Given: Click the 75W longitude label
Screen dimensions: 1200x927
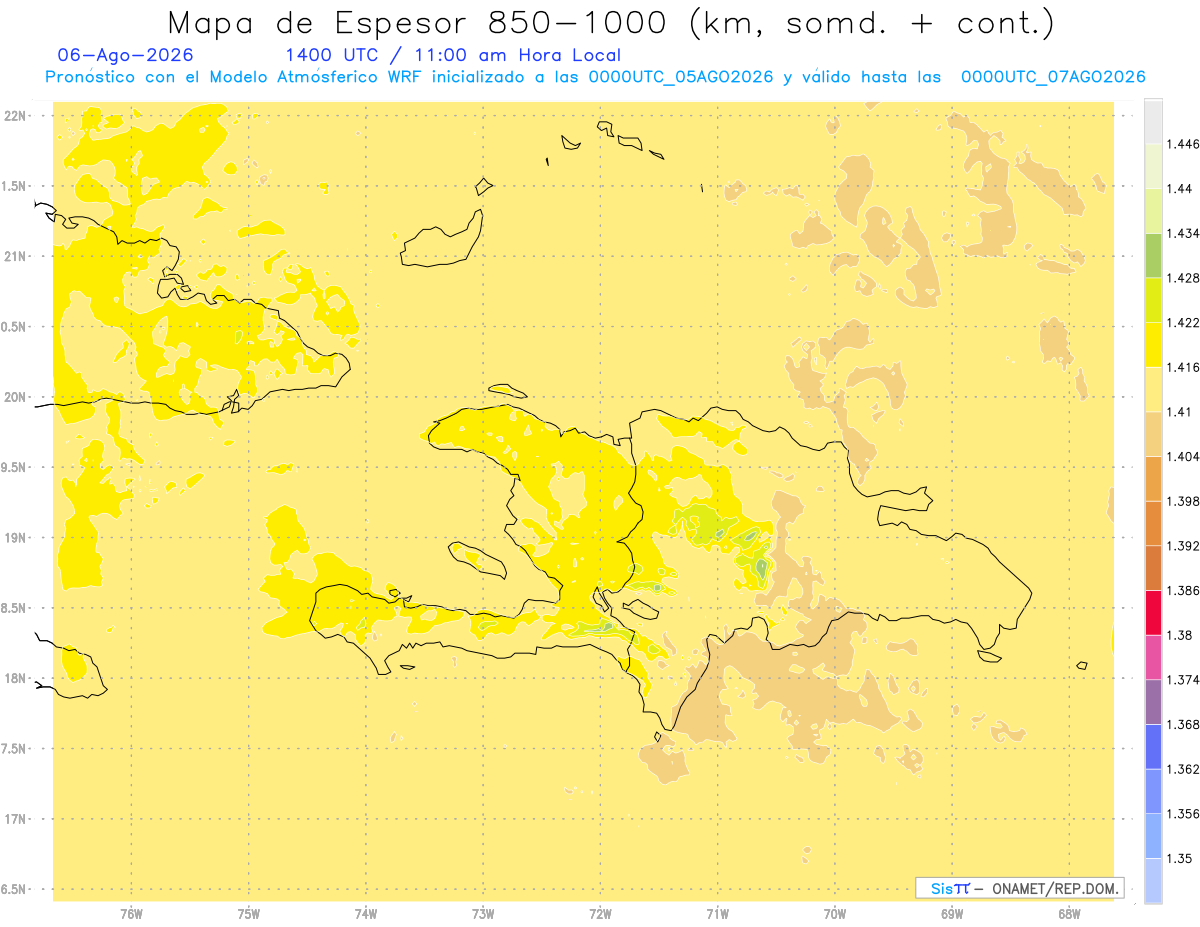Looking at the screenshot, I should click(248, 913).
